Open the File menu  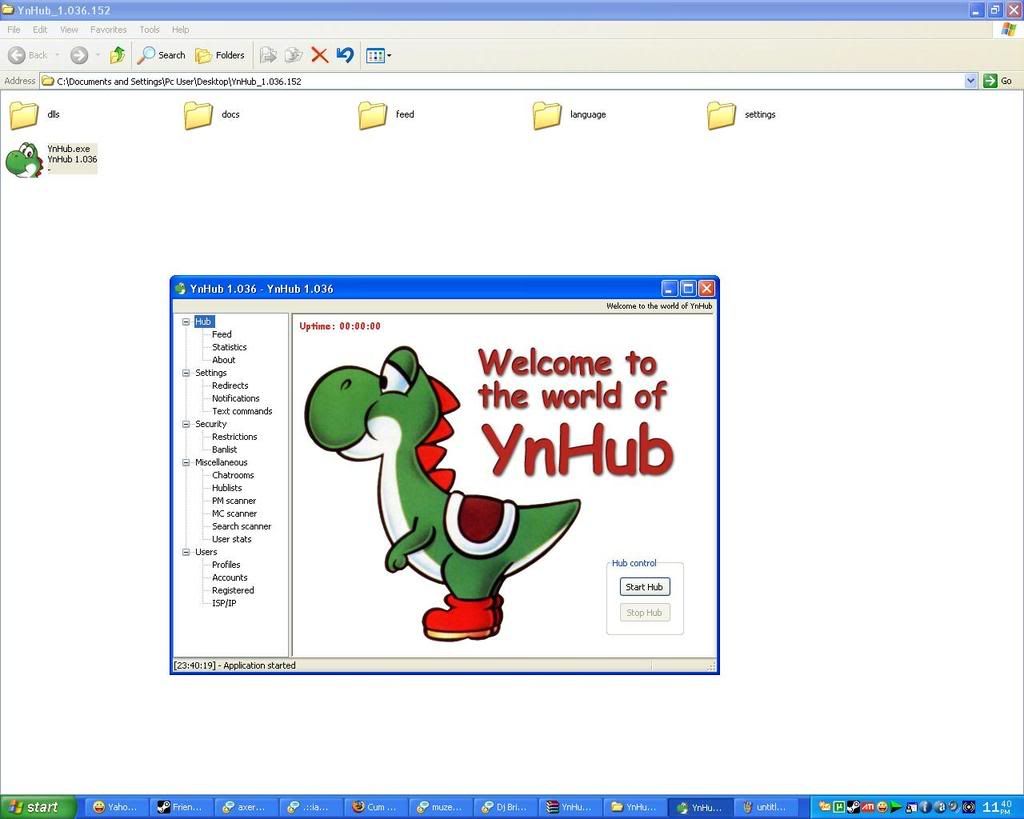(x=14, y=29)
